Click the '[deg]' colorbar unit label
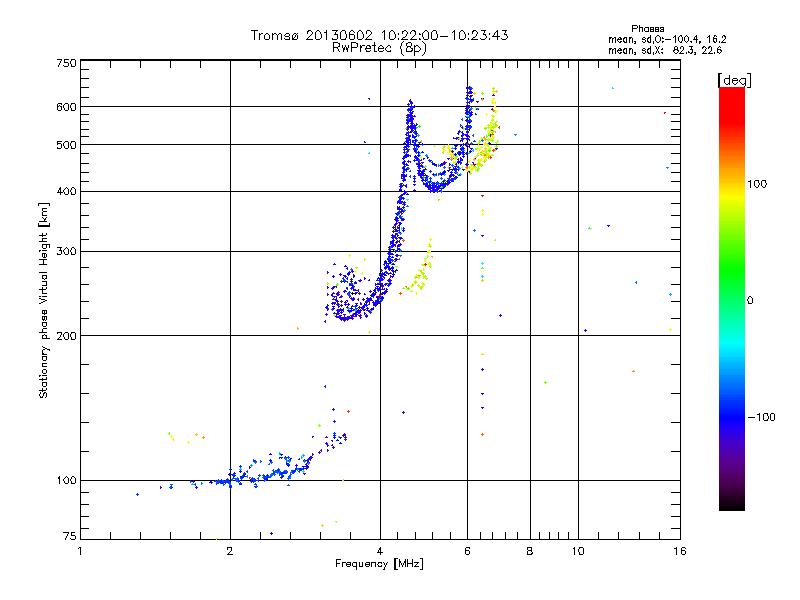This screenshot has height=600, width=800. pos(734,81)
